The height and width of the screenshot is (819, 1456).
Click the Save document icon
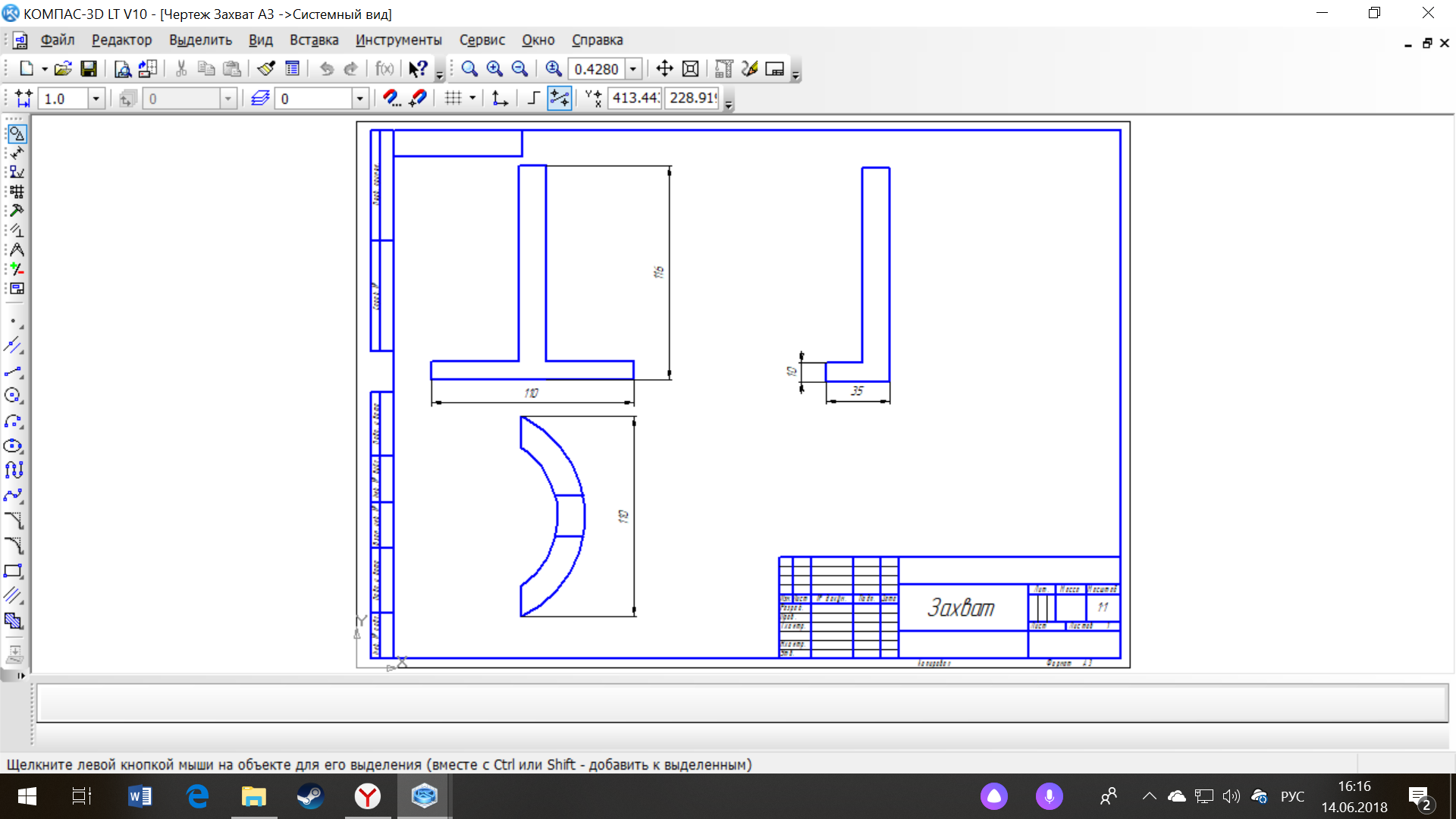click(89, 69)
